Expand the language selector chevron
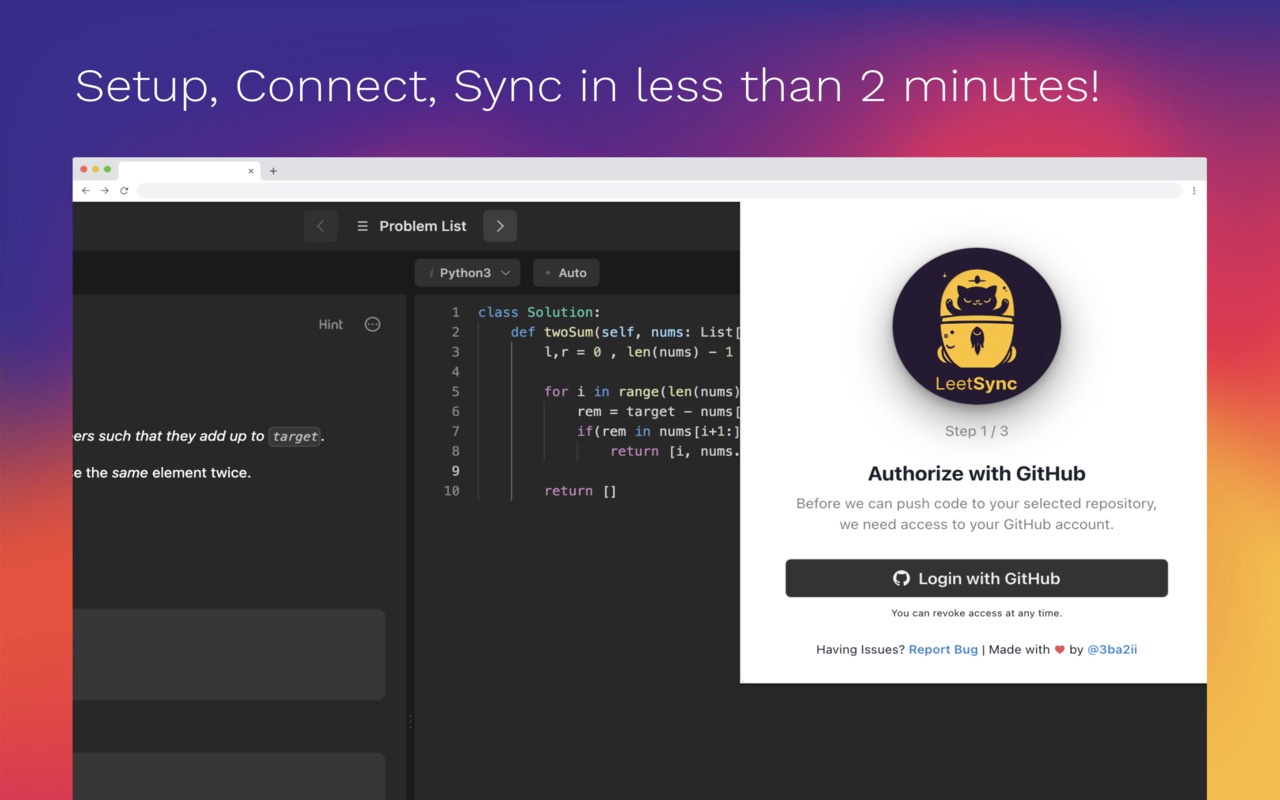The width and height of the screenshot is (1280, 800). [507, 272]
